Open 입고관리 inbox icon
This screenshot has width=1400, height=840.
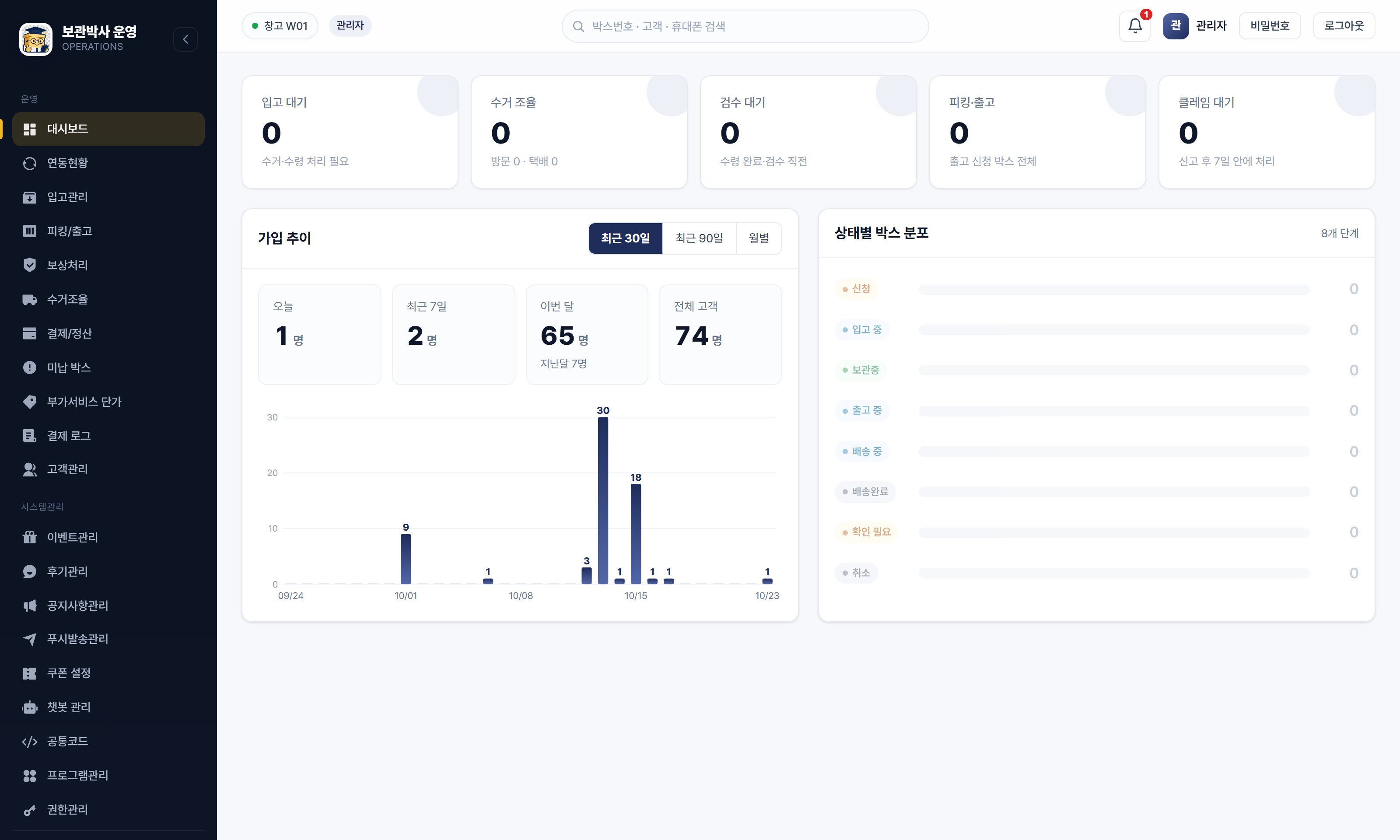[x=29, y=197]
